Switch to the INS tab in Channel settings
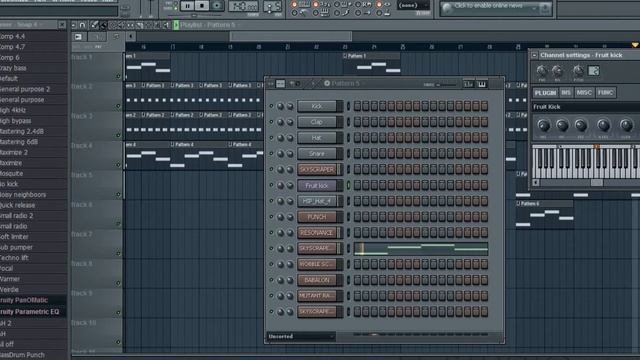This screenshot has width=640, height=360. click(x=566, y=93)
